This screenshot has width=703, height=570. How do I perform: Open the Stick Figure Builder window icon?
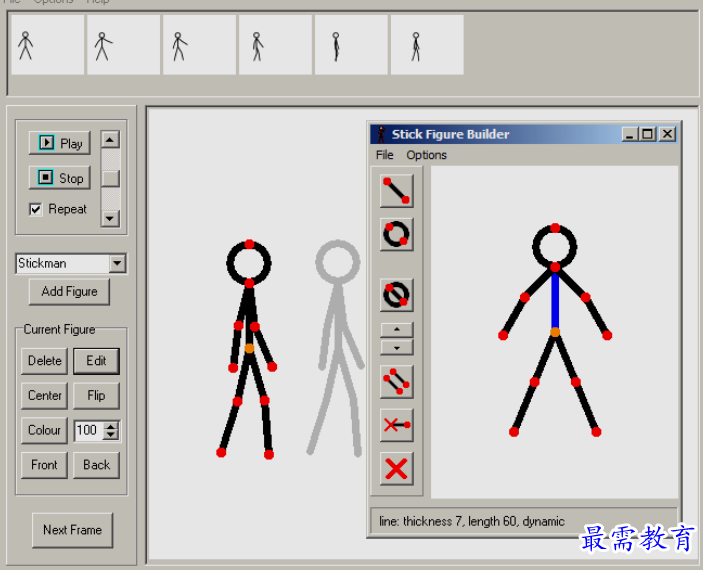(382, 134)
